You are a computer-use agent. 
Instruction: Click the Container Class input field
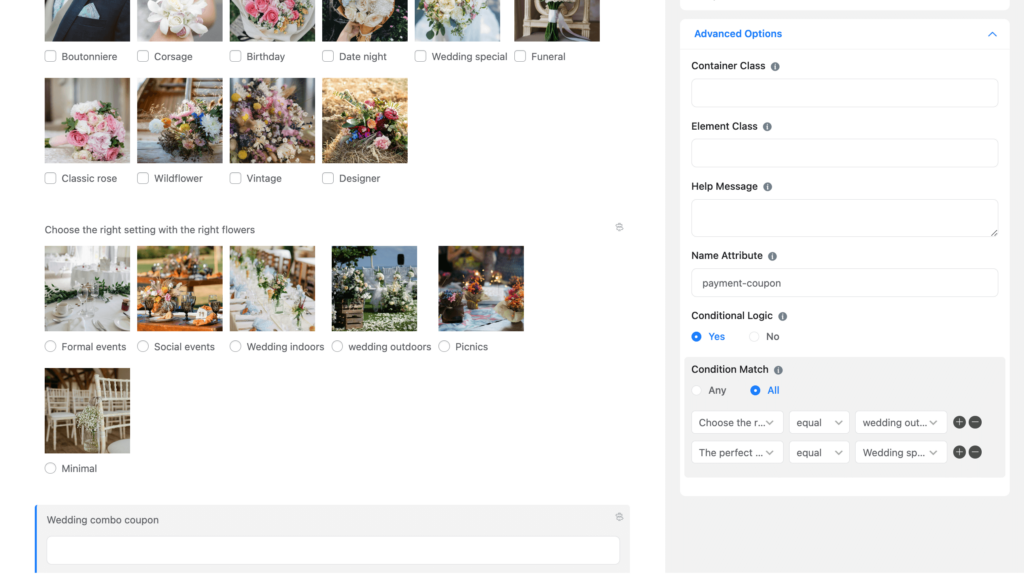click(x=844, y=93)
